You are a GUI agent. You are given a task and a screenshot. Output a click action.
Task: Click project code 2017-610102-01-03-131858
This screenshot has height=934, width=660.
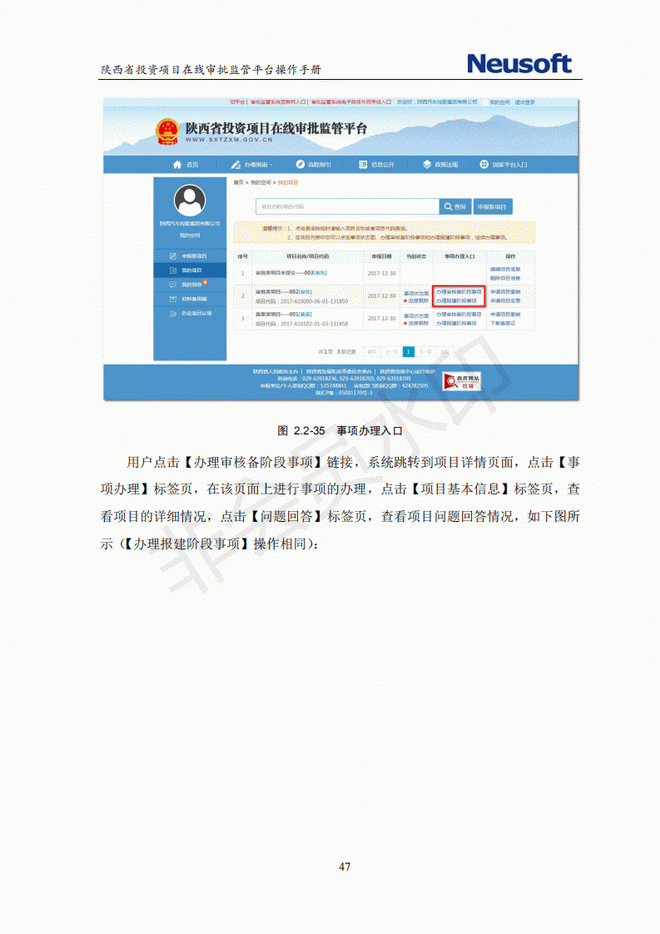[314, 323]
